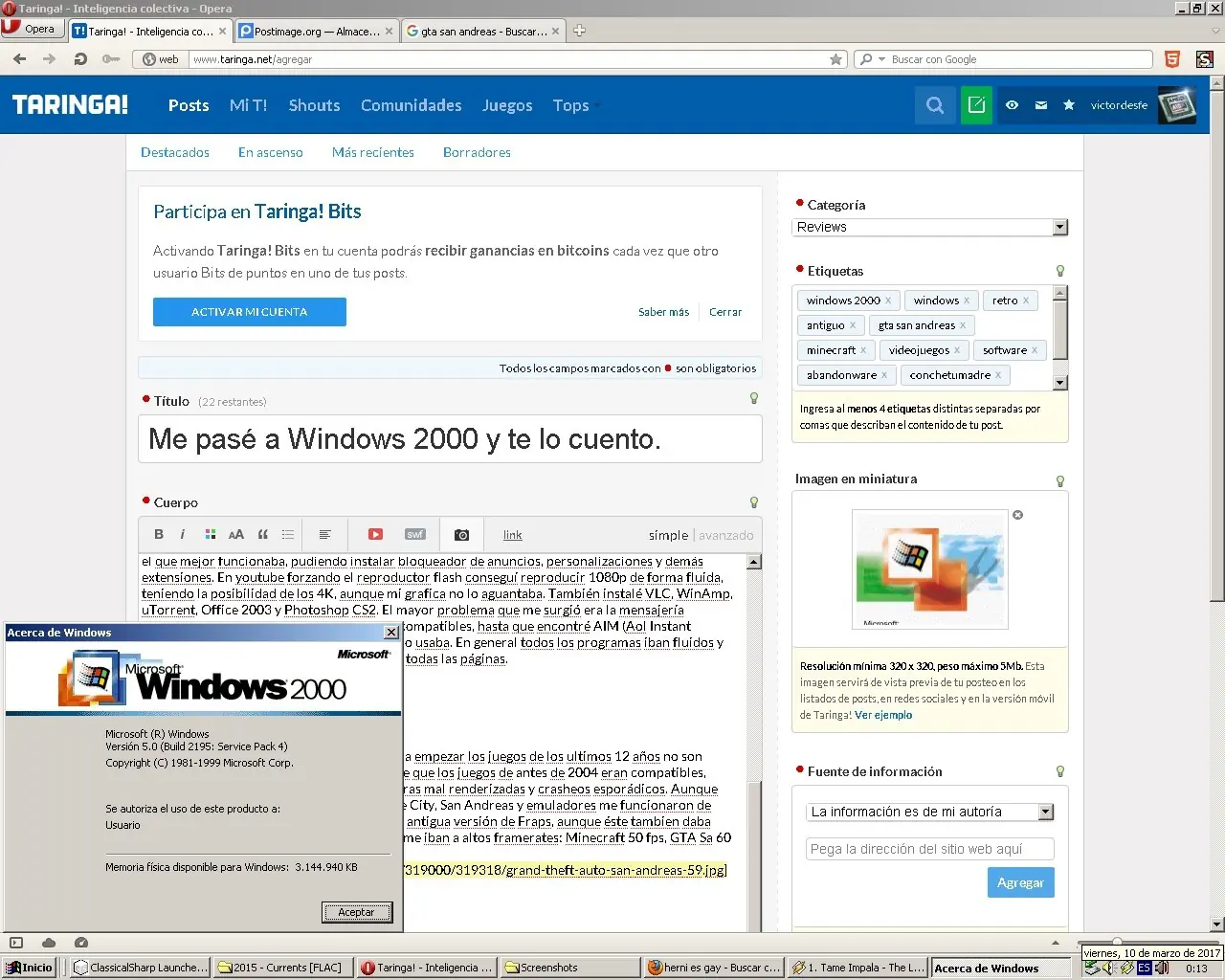Open the Posts section in navigation

pyautogui.click(x=189, y=105)
